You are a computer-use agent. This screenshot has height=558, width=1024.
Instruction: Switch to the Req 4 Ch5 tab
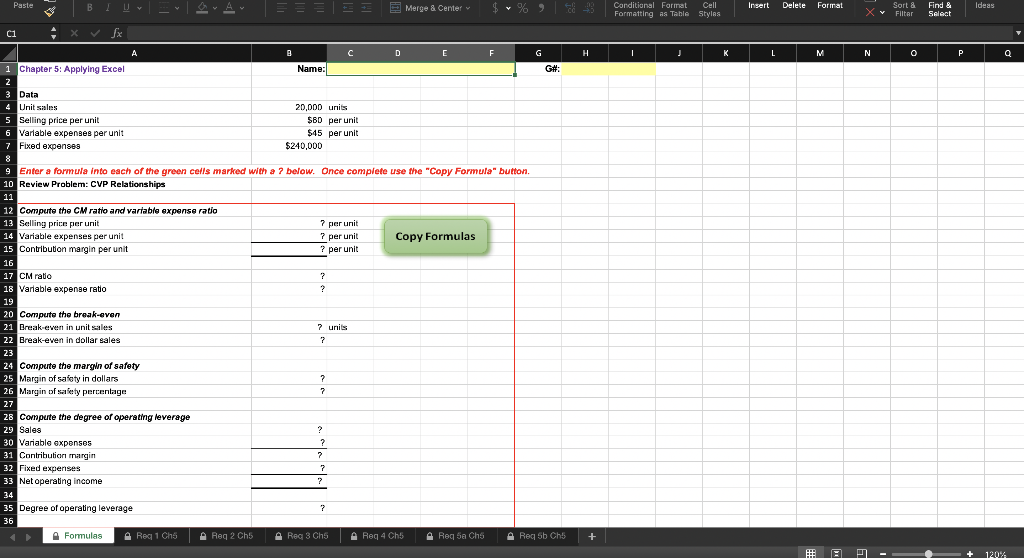coord(377,536)
